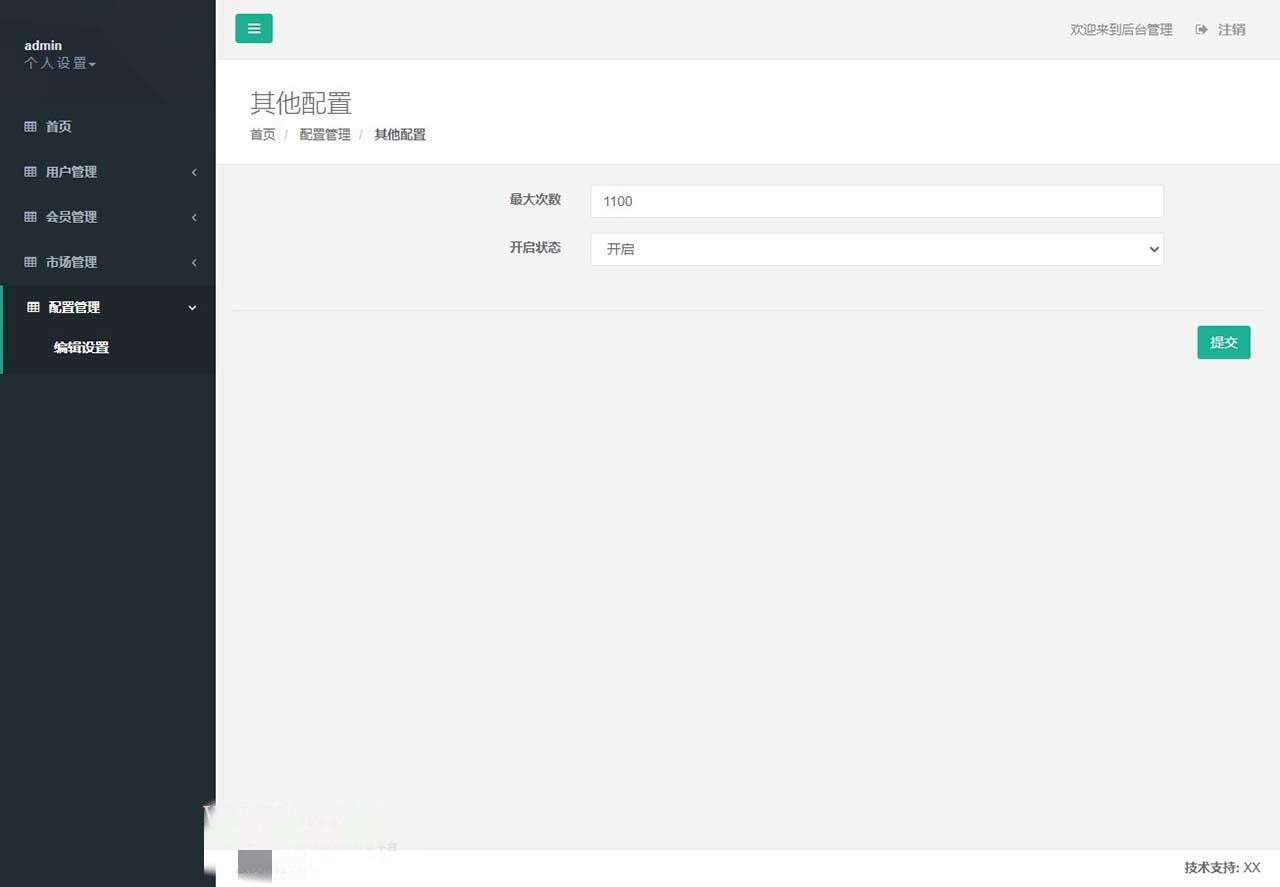
Task: Click the hamburger menu toggle icon
Action: tap(253, 28)
